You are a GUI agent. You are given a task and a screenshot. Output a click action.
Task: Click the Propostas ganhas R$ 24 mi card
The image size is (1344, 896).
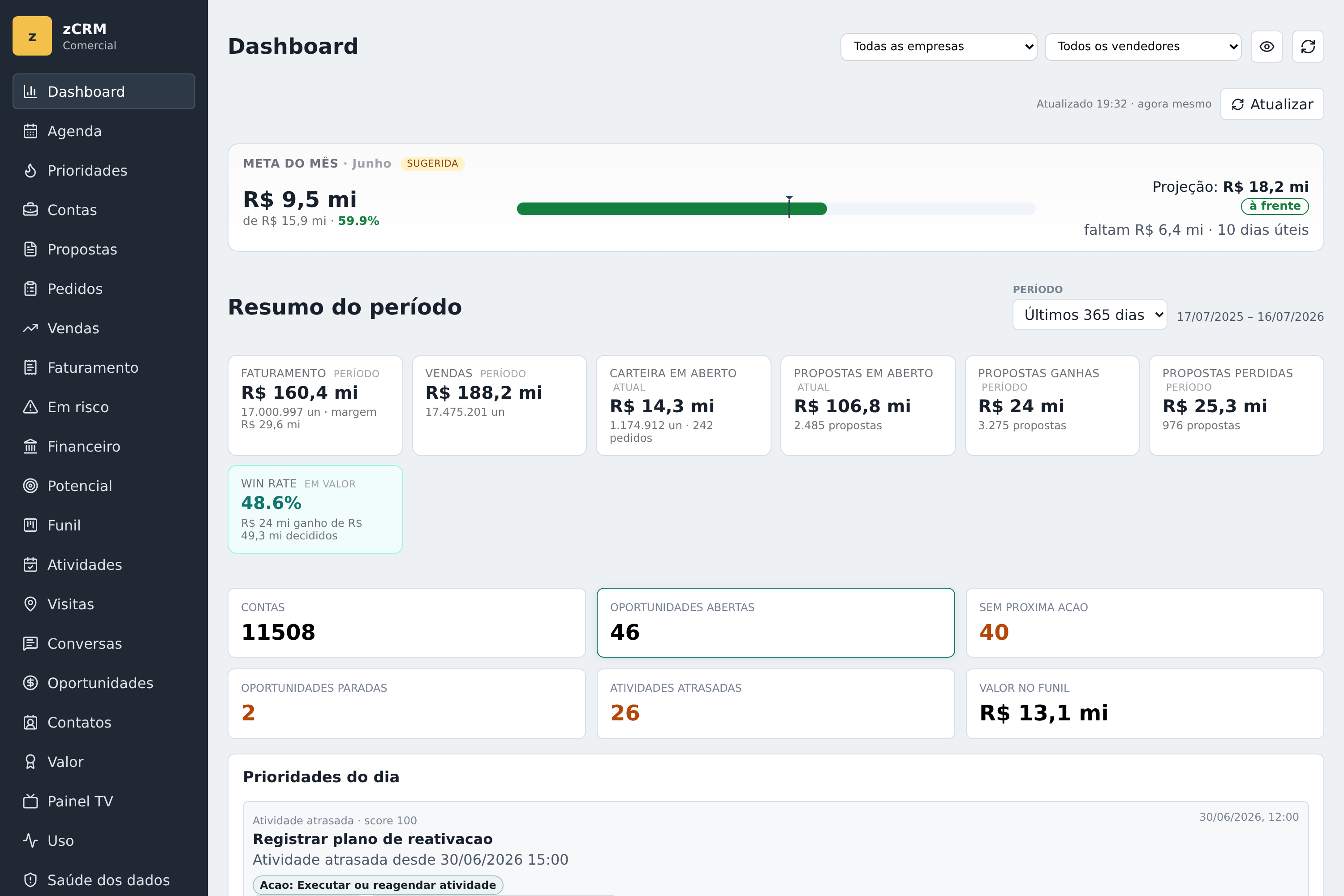[x=1052, y=405]
